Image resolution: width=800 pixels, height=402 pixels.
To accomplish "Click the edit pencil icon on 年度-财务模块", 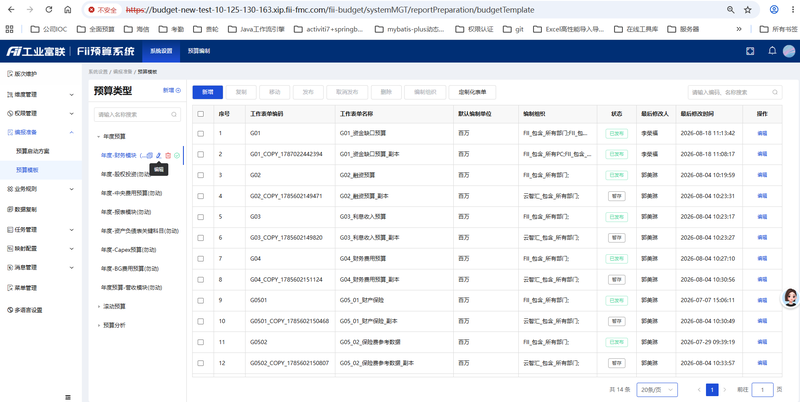I will (159, 155).
